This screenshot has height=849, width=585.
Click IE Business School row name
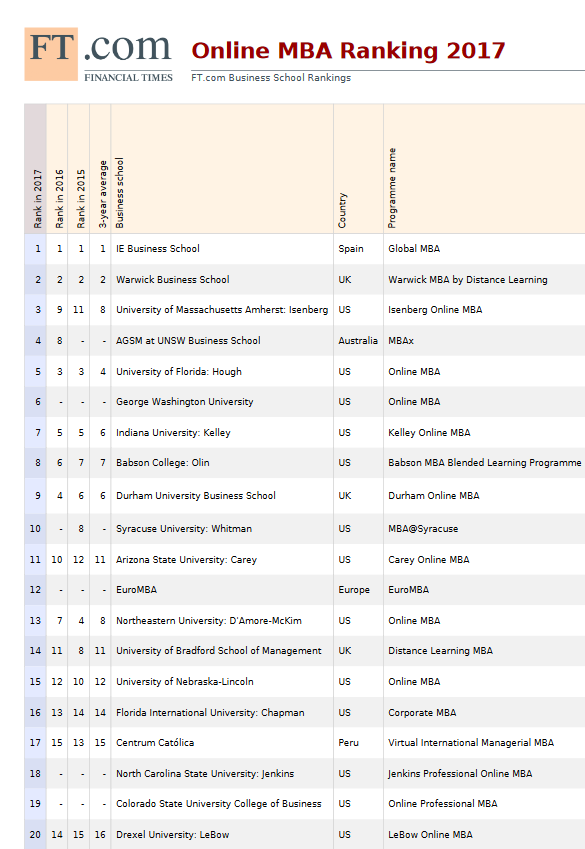click(158, 249)
